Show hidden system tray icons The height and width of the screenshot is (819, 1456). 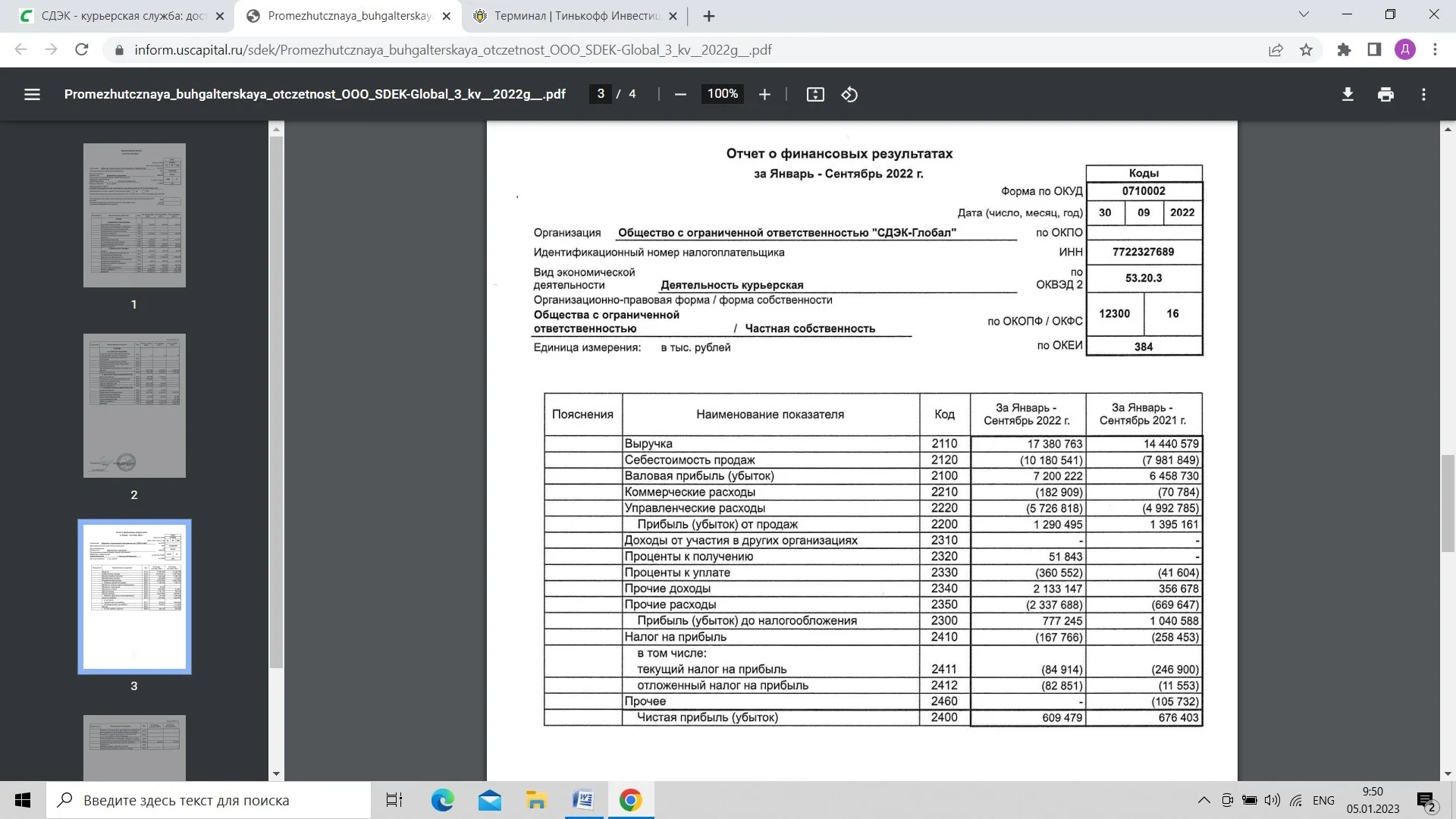1203,800
